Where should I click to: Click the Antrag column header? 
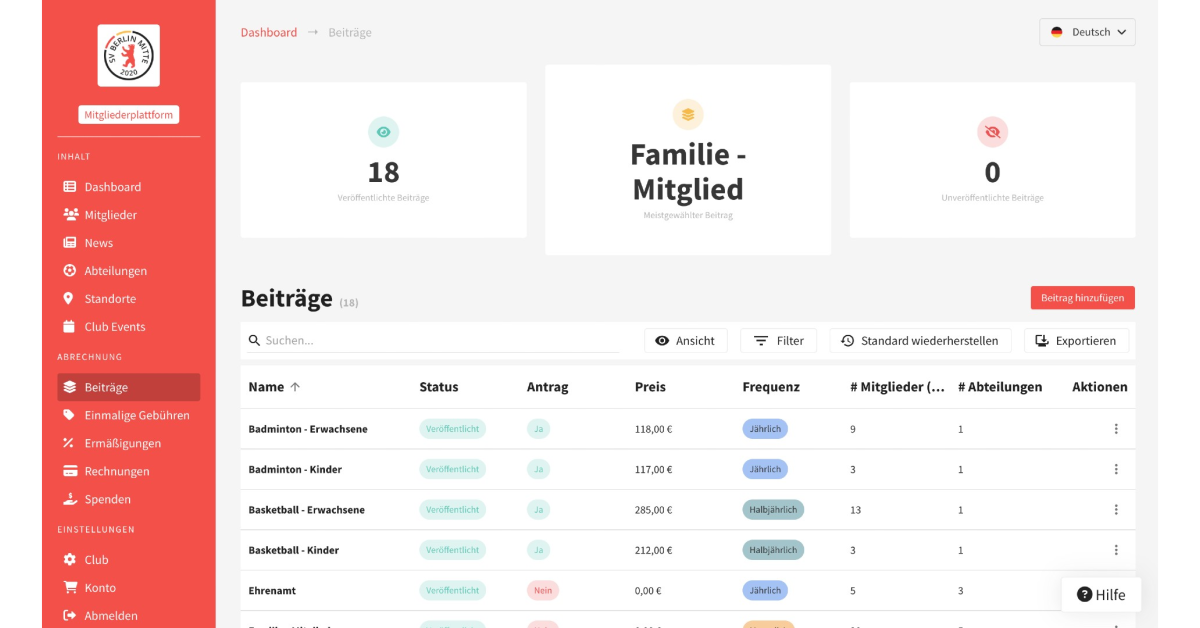click(x=548, y=387)
